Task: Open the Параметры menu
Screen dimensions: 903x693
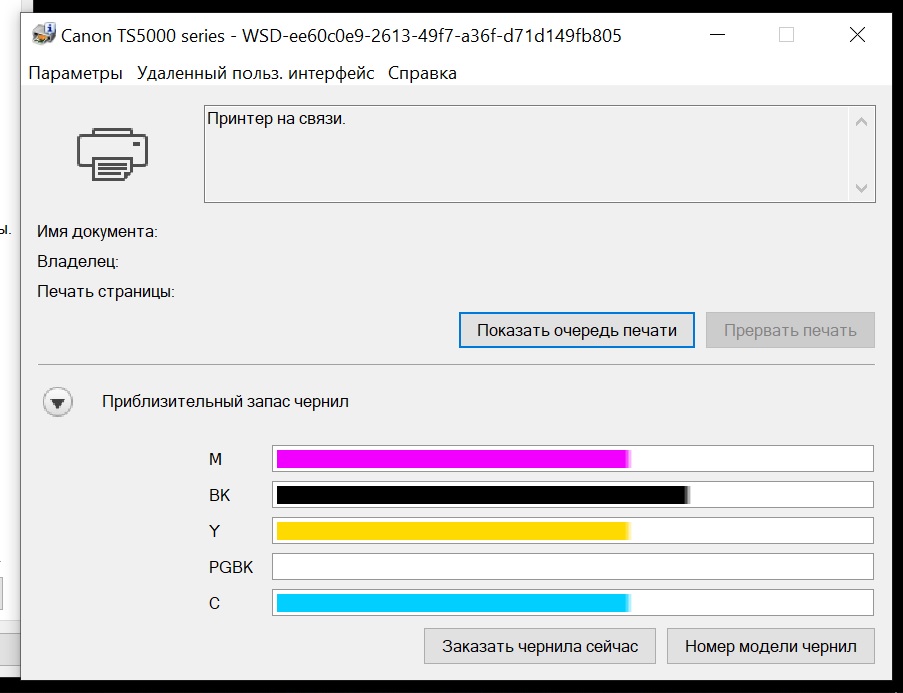Action: 75,73
